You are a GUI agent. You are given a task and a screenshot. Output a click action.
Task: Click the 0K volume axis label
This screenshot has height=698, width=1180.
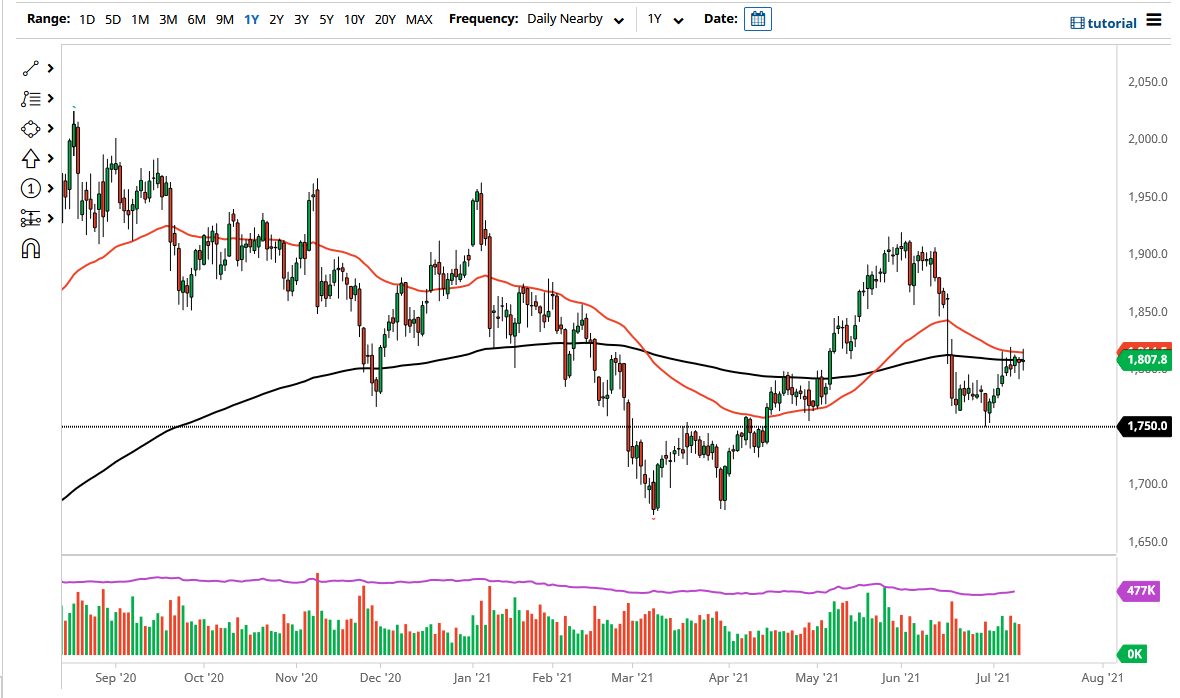click(1133, 654)
